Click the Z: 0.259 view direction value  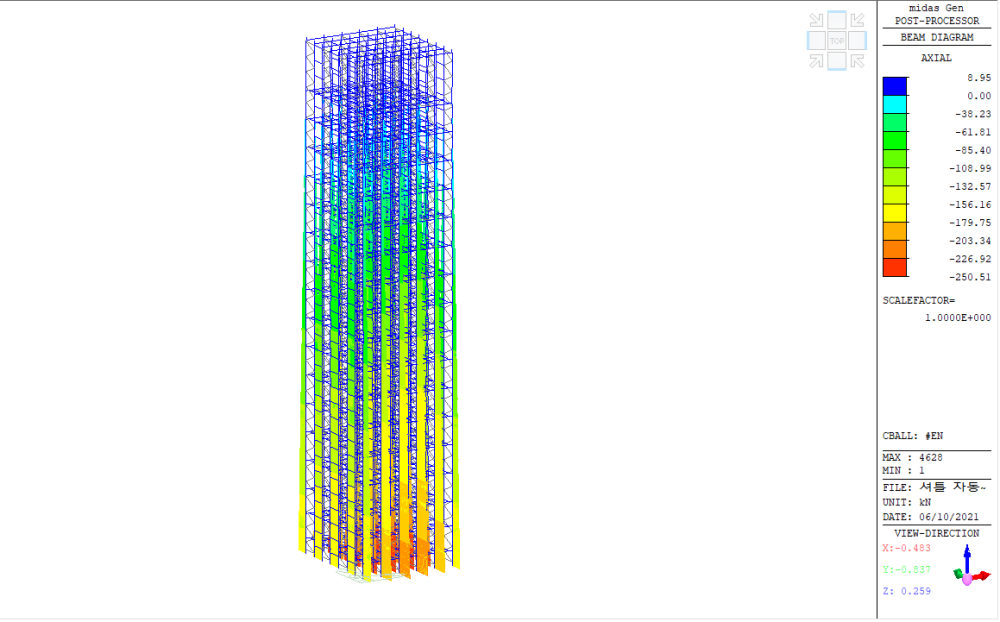907,591
